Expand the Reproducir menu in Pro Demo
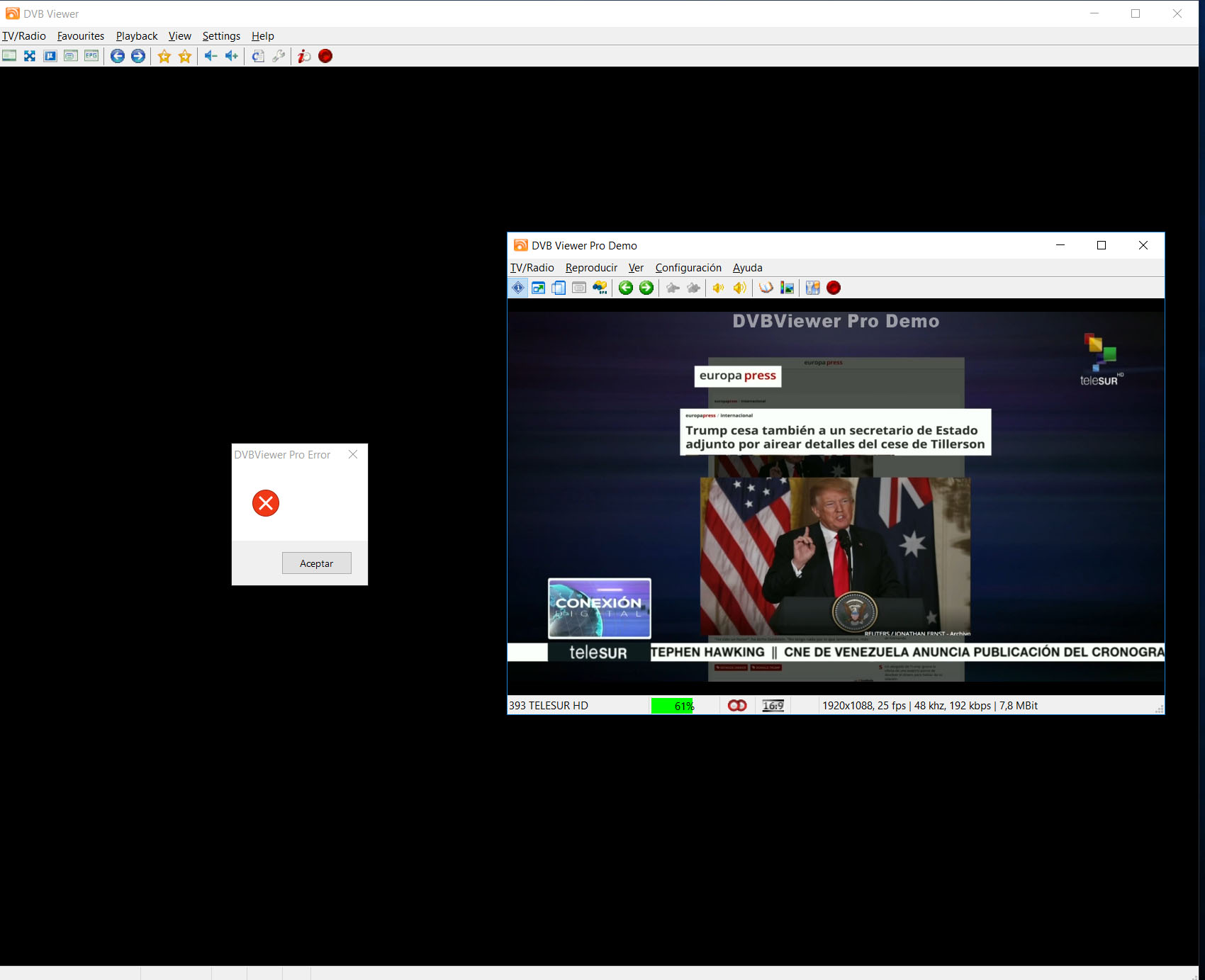The image size is (1205, 980). (x=591, y=268)
